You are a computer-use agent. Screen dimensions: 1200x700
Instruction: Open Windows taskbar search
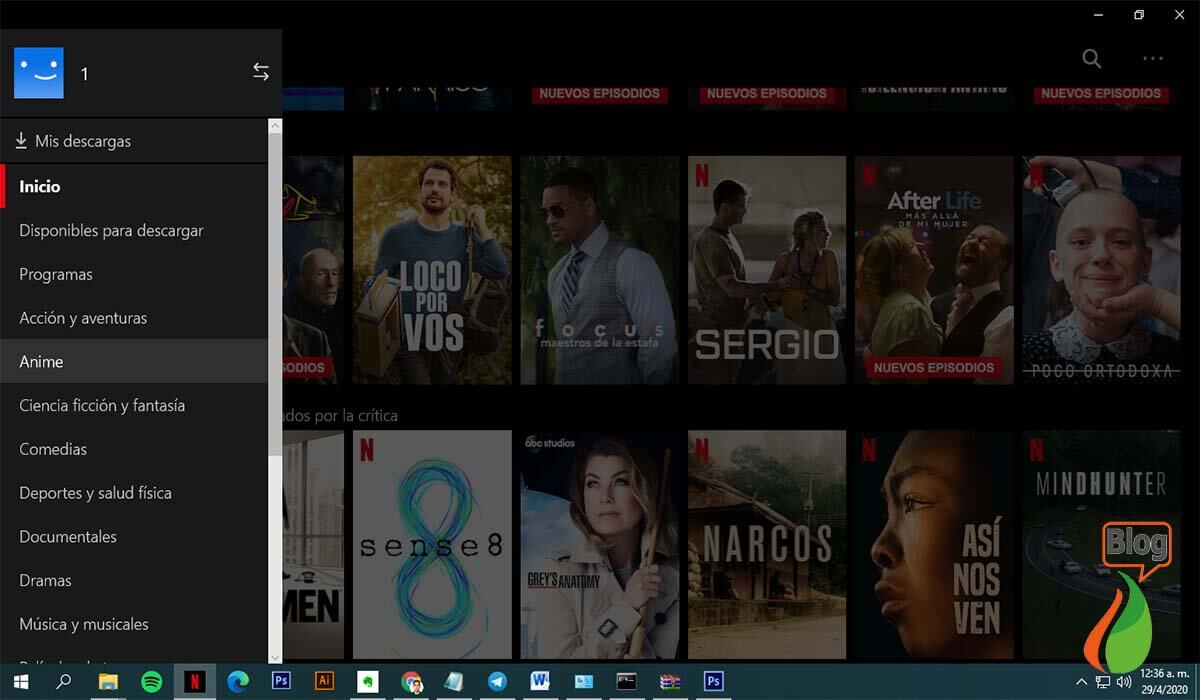(x=63, y=682)
